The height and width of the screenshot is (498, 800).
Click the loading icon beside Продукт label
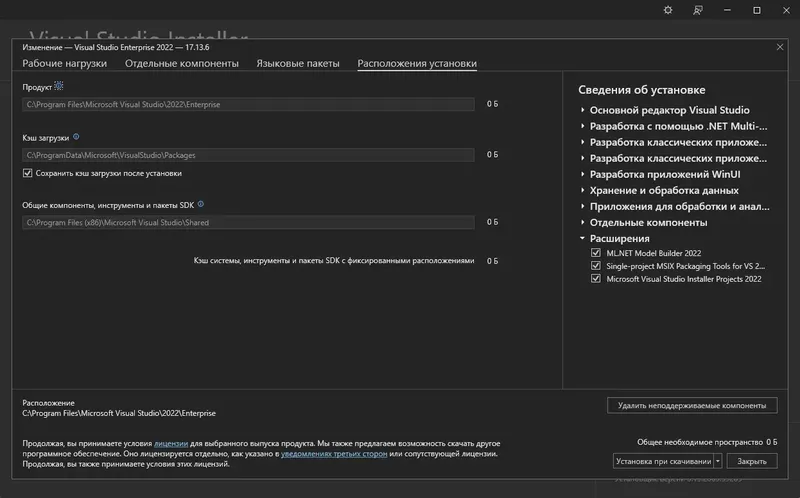pyautogui.click(x=59, y=86)
